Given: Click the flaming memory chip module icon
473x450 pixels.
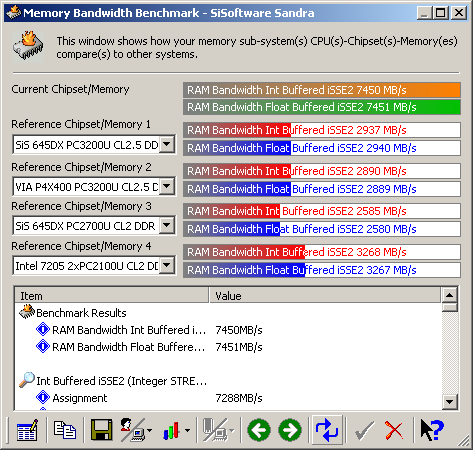Looking at the screenshot, I should (x=28, y=46).
